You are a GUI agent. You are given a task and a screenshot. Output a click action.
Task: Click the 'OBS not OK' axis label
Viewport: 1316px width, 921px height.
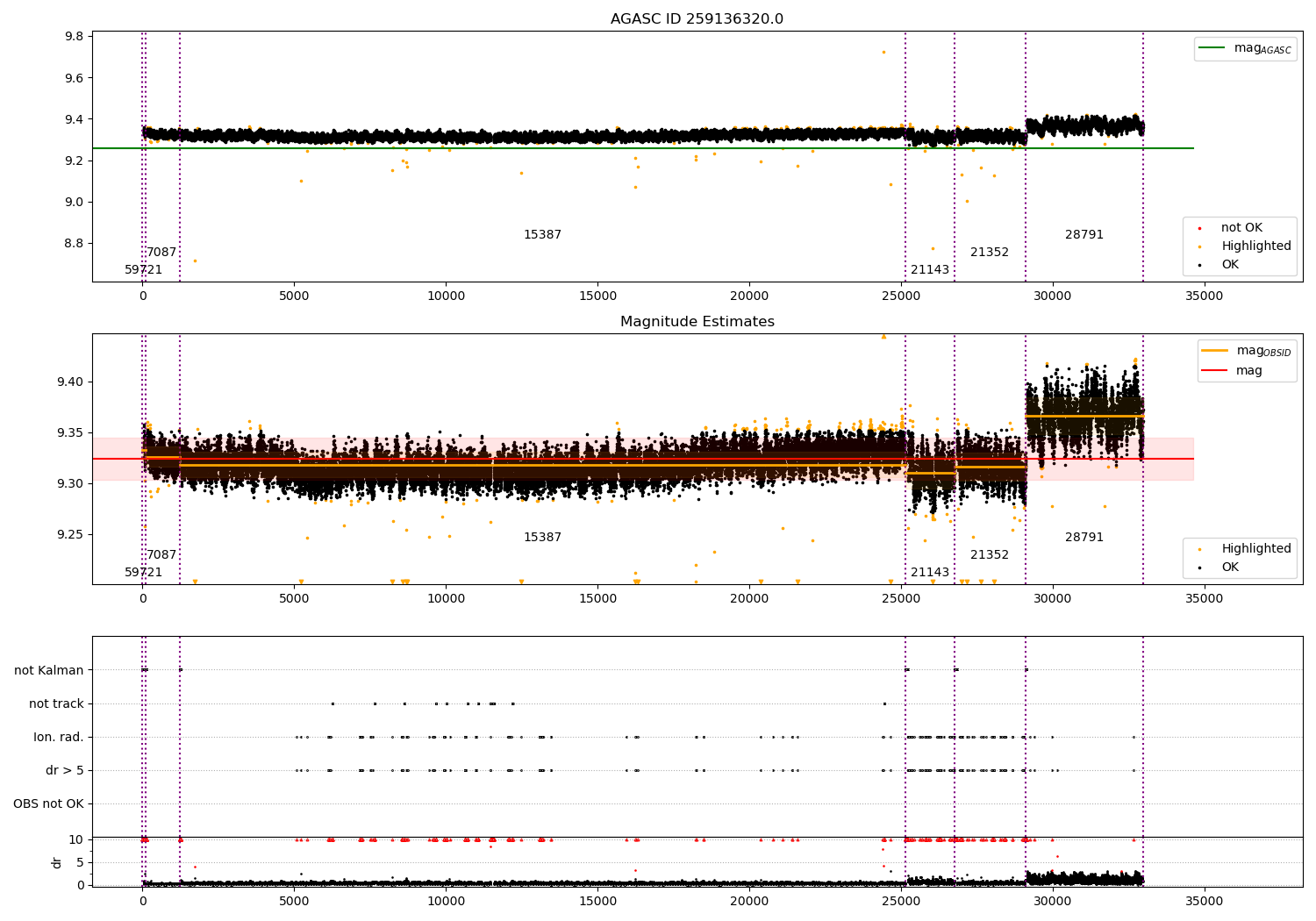coord(48,803)
